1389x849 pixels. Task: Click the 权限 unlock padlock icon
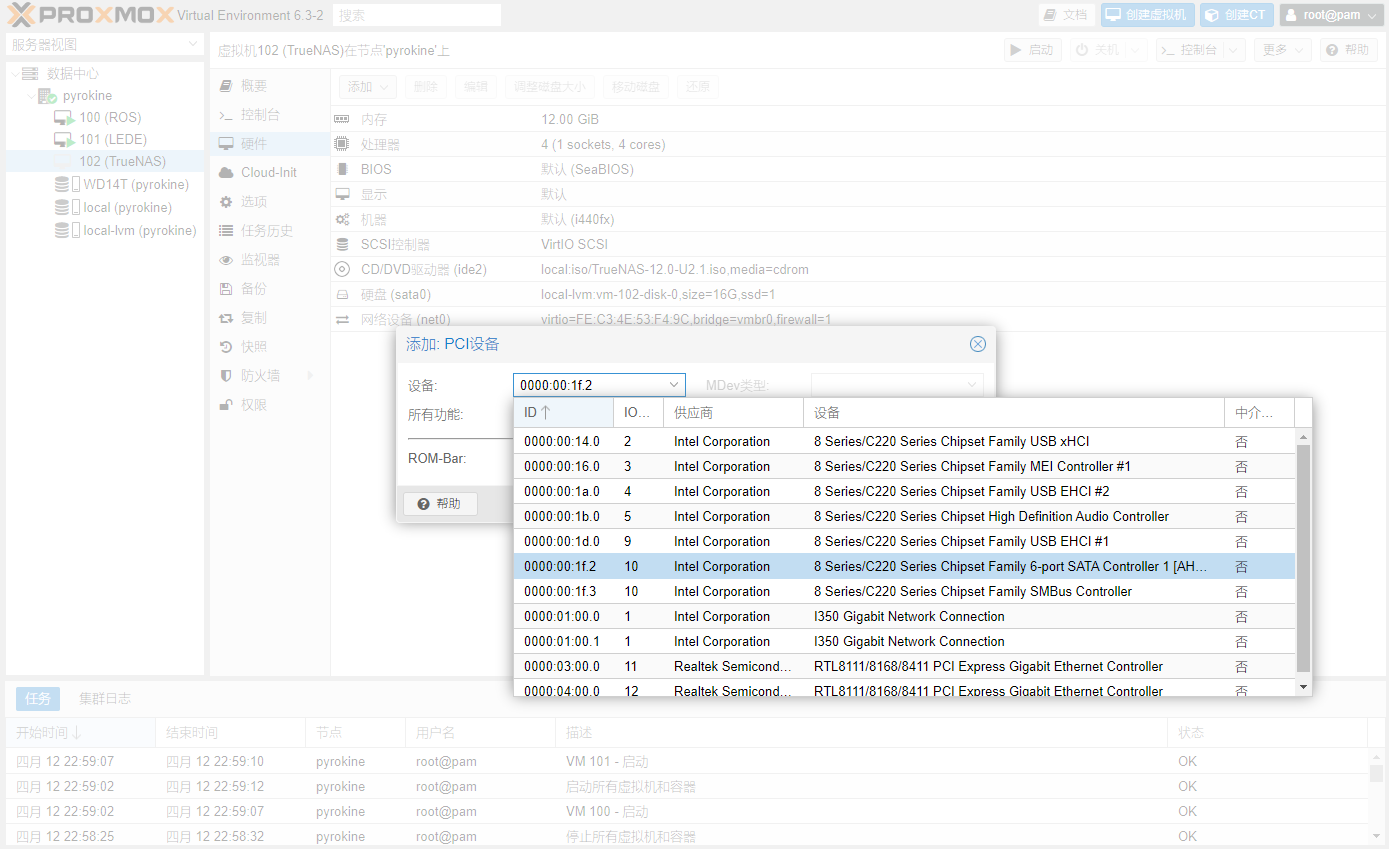coord(226,405)
